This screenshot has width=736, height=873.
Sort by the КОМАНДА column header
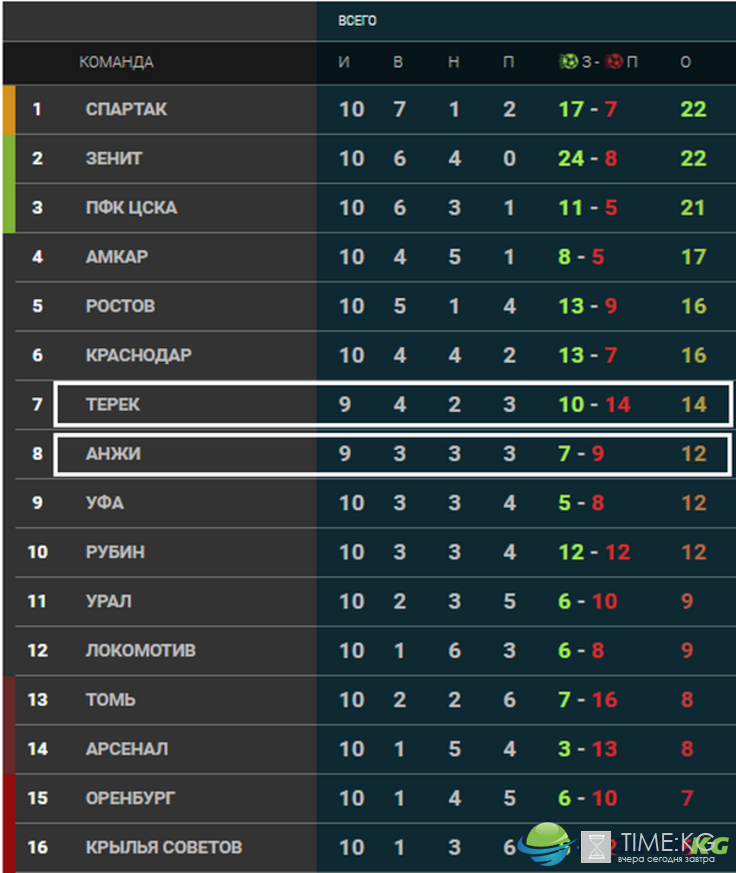tap(116, 62)
